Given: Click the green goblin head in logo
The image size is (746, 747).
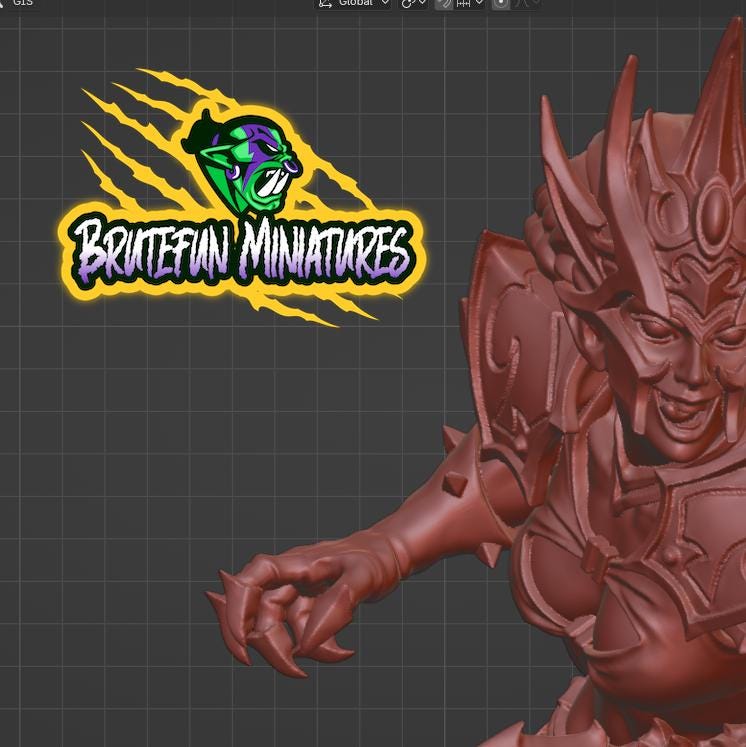Looking at the screenshot, I should point(245,165).
